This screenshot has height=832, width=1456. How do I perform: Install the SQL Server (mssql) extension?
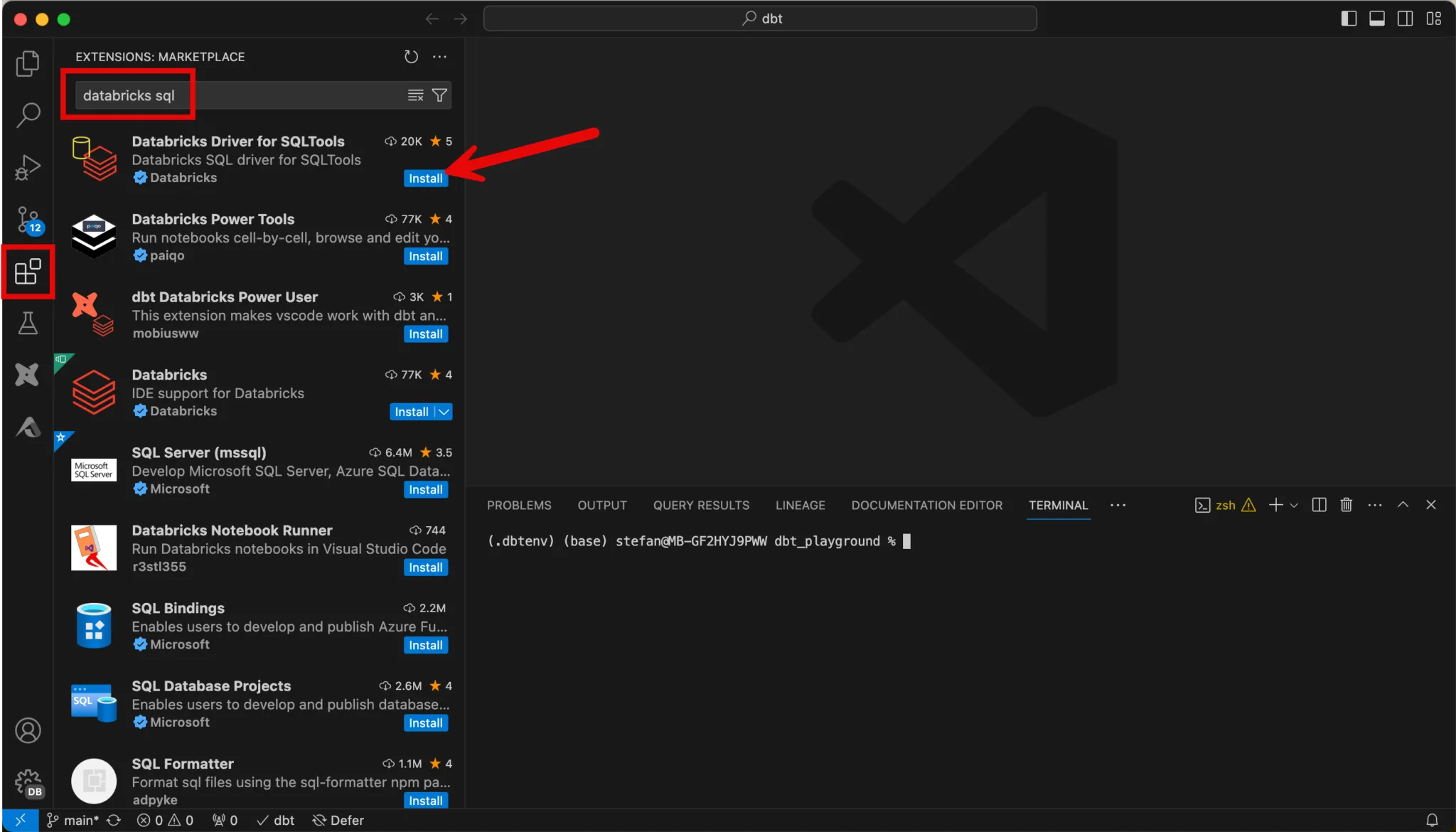(x=425, y=490)
